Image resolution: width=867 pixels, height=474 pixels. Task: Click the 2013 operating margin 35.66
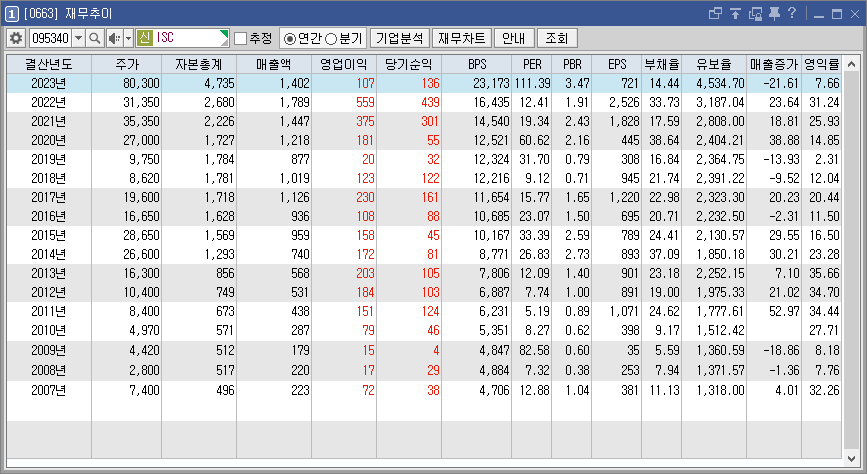coord(824,273)
